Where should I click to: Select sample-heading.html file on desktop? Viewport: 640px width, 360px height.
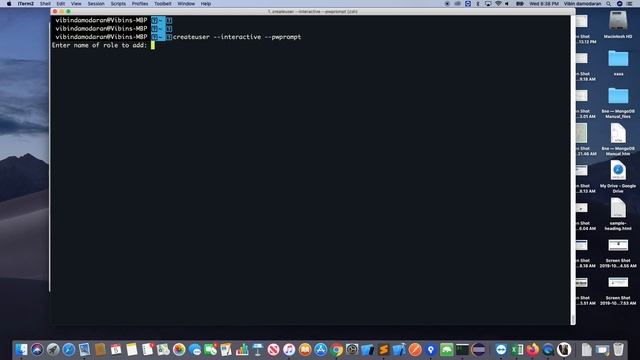[x=618, y=214]
